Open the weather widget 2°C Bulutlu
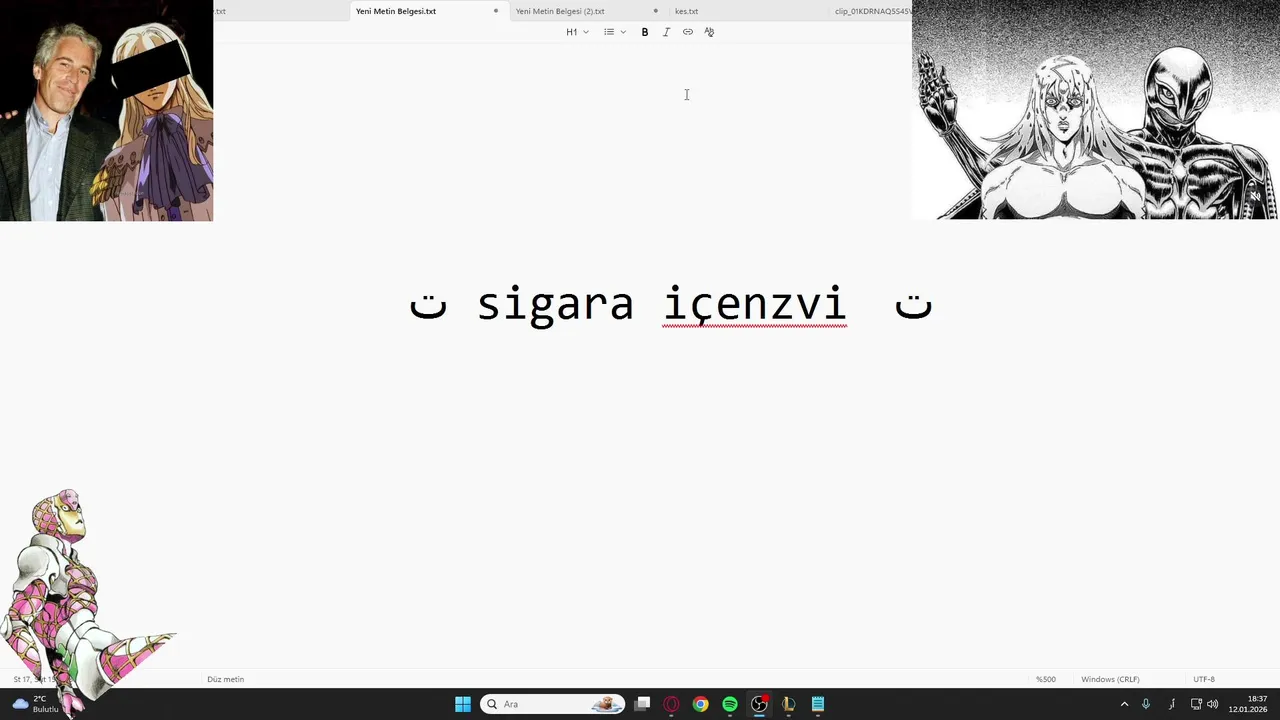 tap(36, 704)
